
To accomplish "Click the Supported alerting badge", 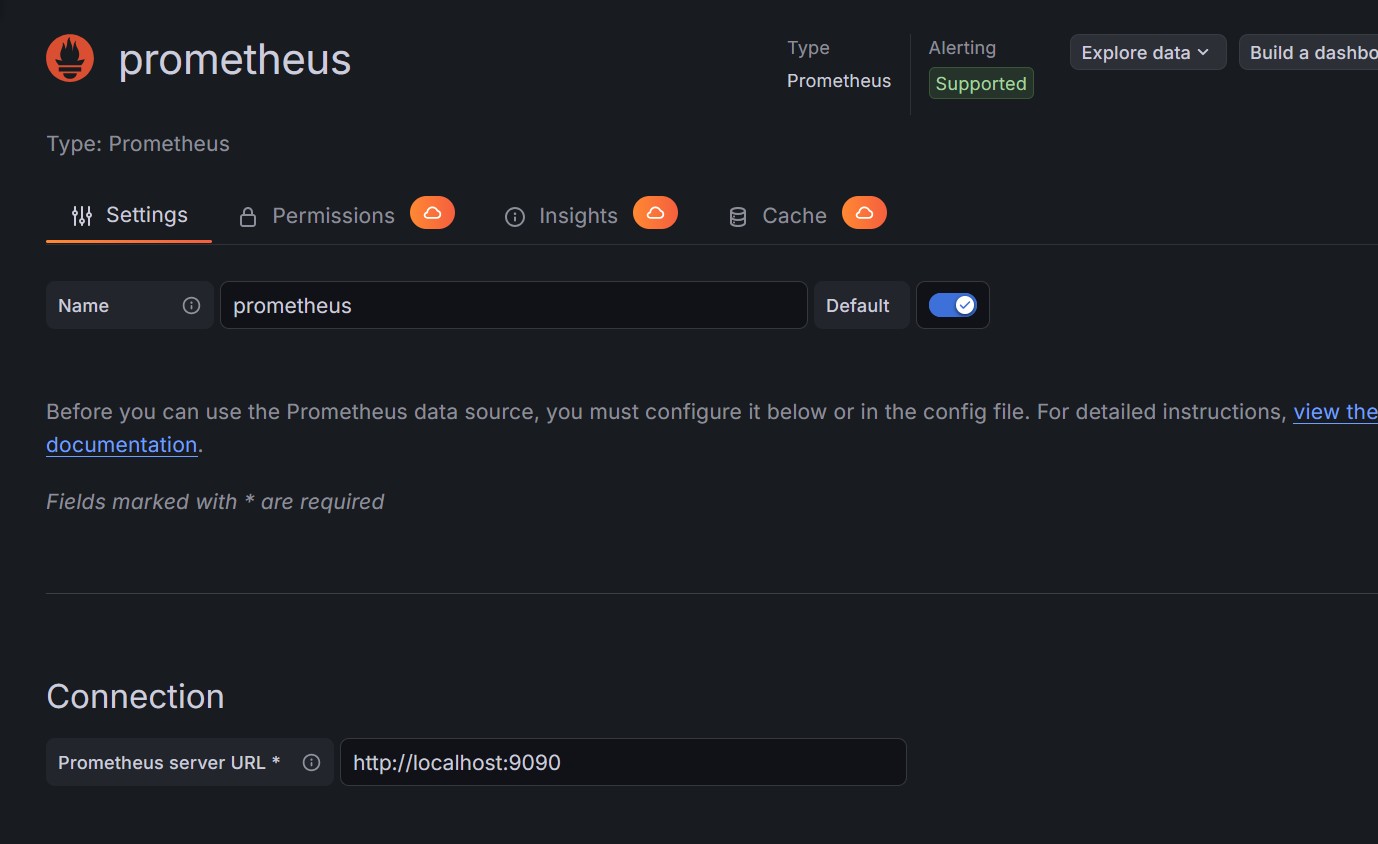I will [981, 83].
